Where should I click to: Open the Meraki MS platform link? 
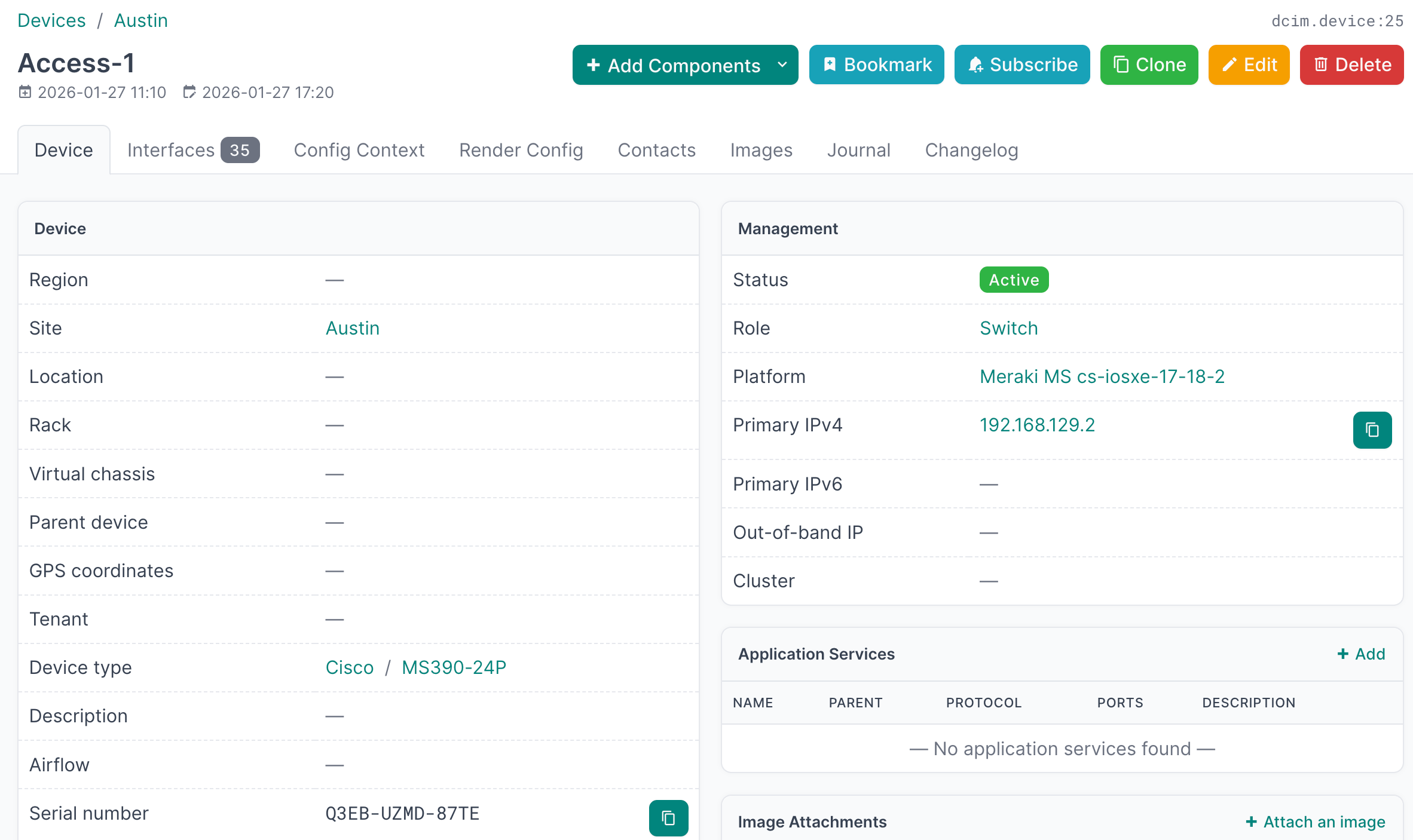tap(1102, 376)
